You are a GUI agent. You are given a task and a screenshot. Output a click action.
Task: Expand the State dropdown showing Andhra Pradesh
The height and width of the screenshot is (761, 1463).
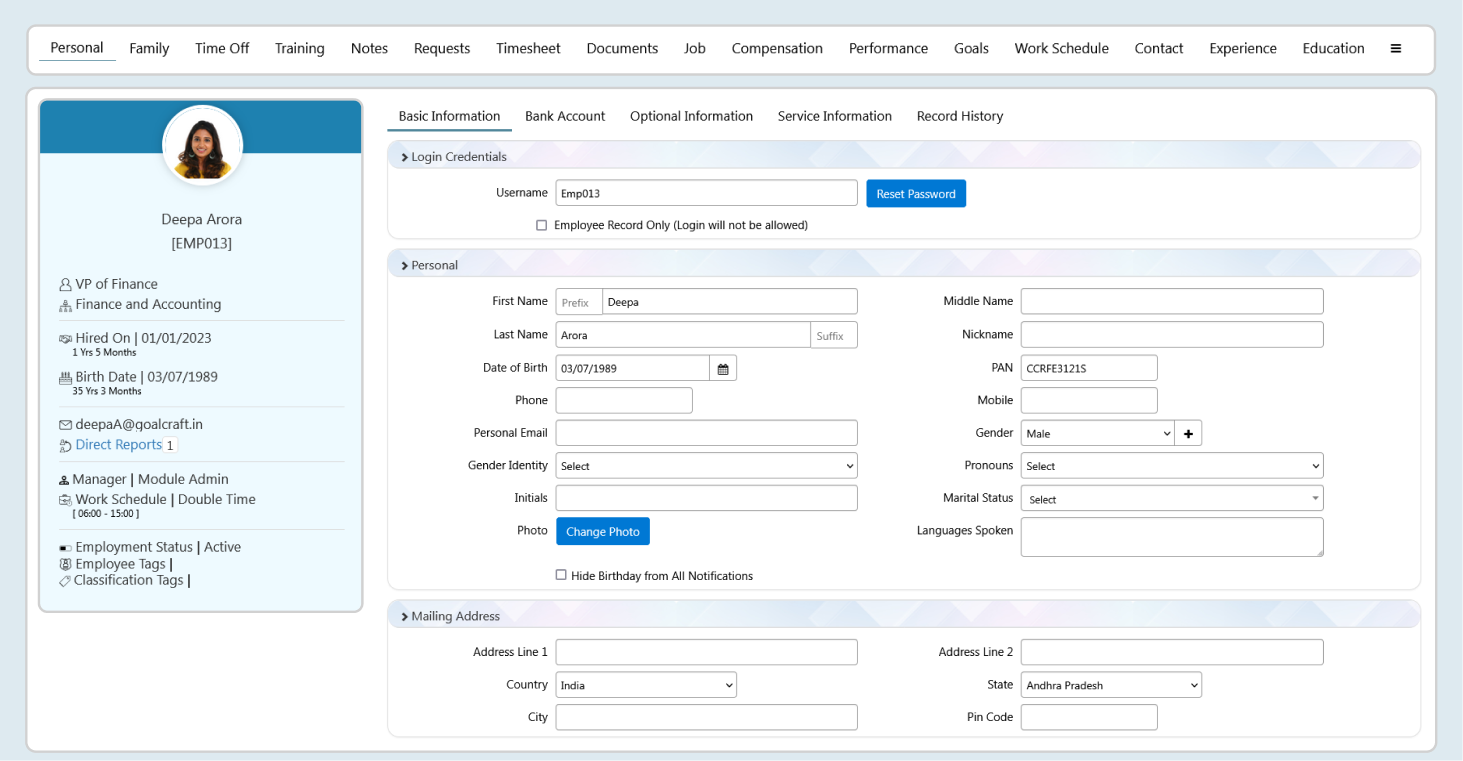pyautogui.click(x=1110, y=686)
